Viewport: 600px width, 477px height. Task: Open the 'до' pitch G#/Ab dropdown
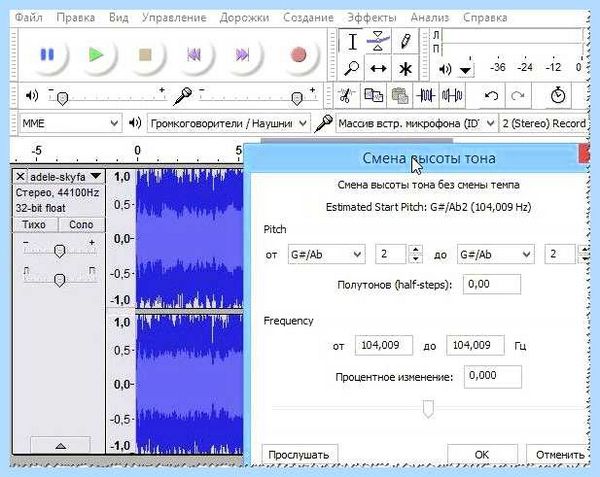pos(496,254)
